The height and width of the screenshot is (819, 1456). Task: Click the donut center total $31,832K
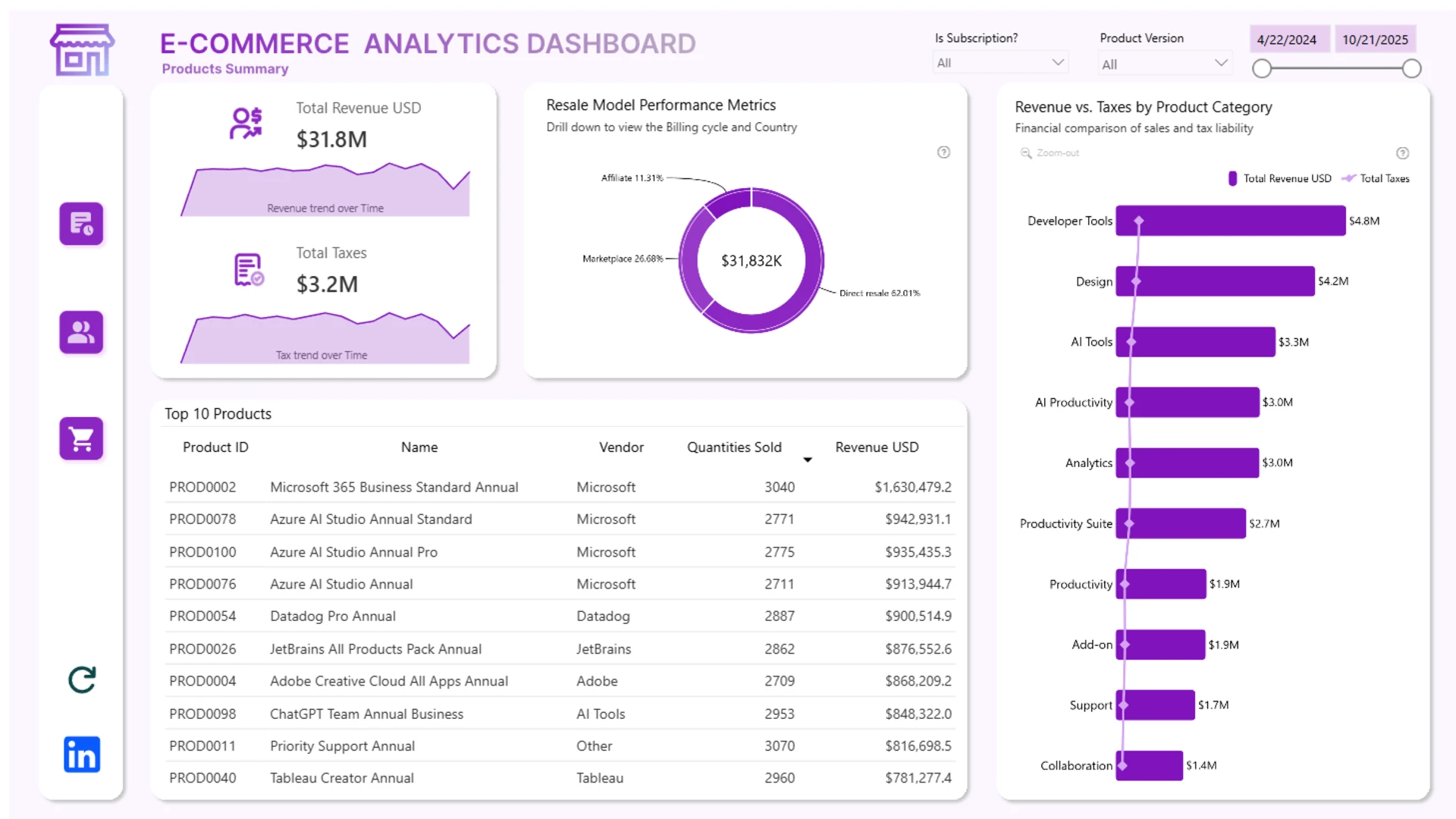point(751,261)
